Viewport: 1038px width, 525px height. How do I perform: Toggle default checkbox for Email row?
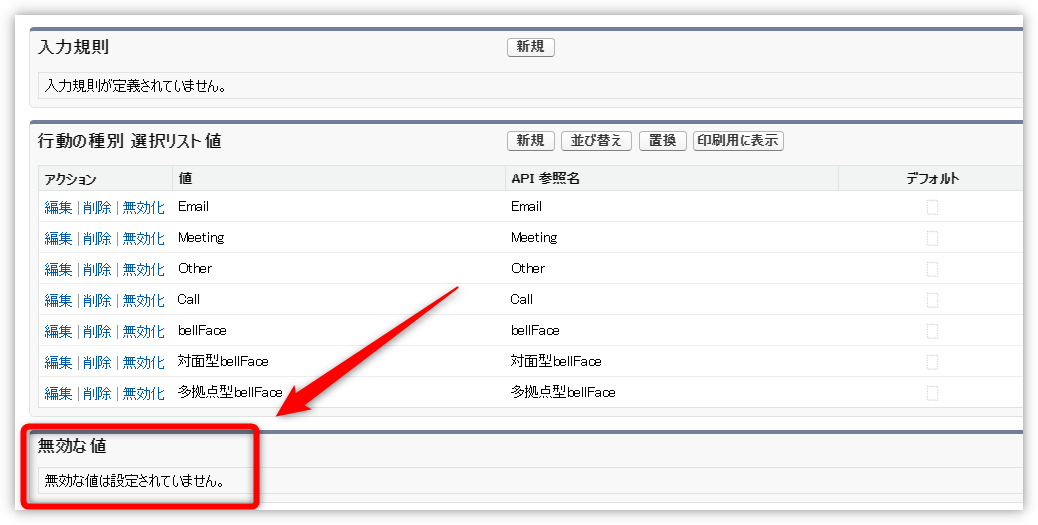(x=932, y=208)
